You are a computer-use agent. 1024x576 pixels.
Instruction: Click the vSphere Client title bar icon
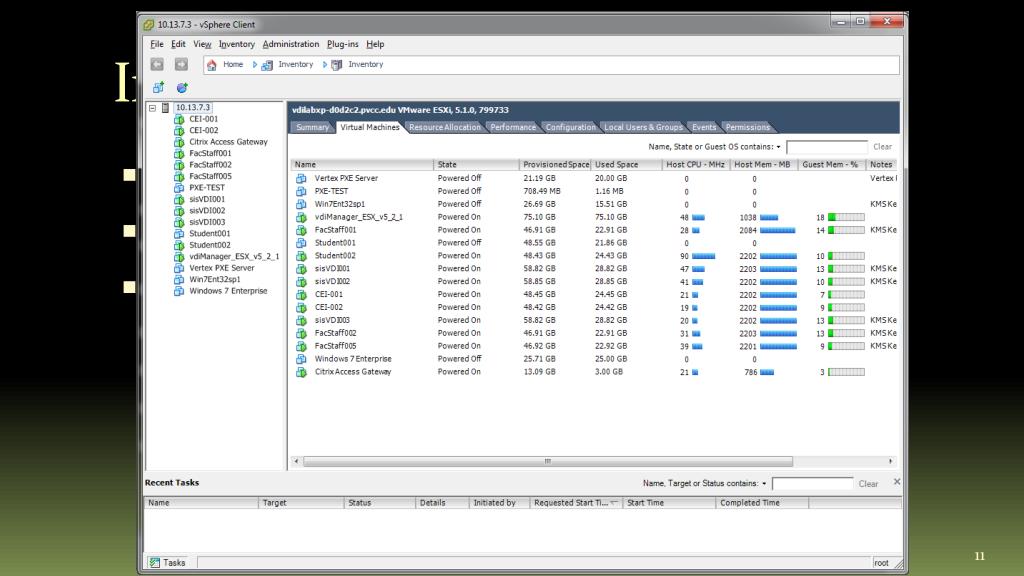(149, 25)
